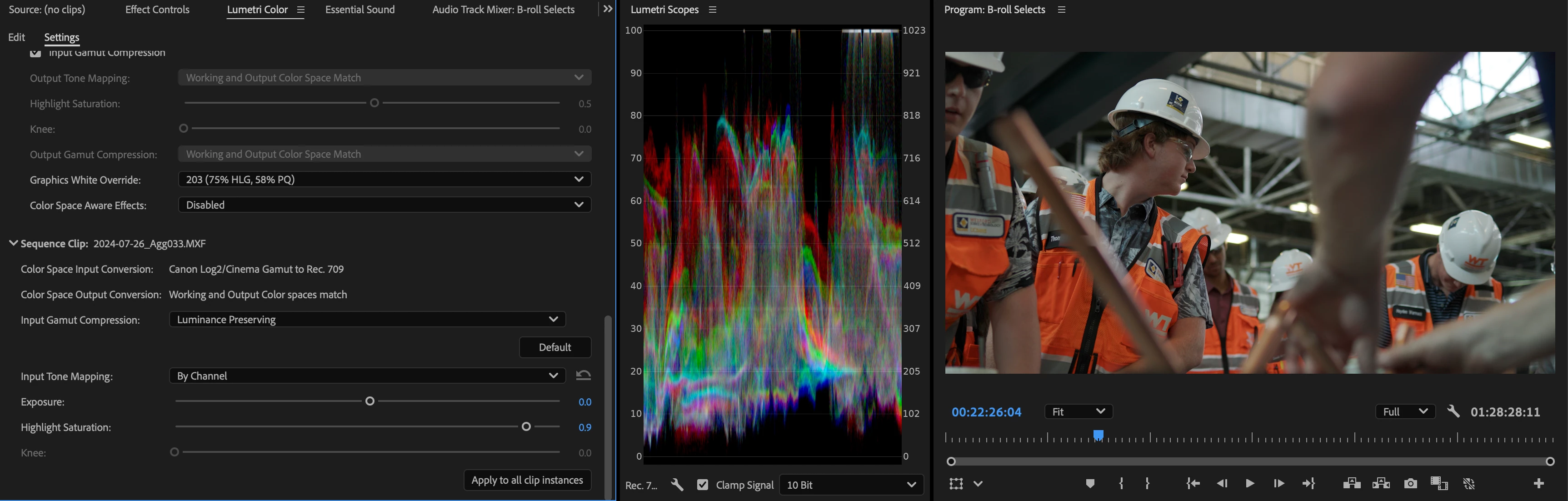Click the Export Frame camera icon
The image size is (1568, 501).
(x=1410, y=483)
